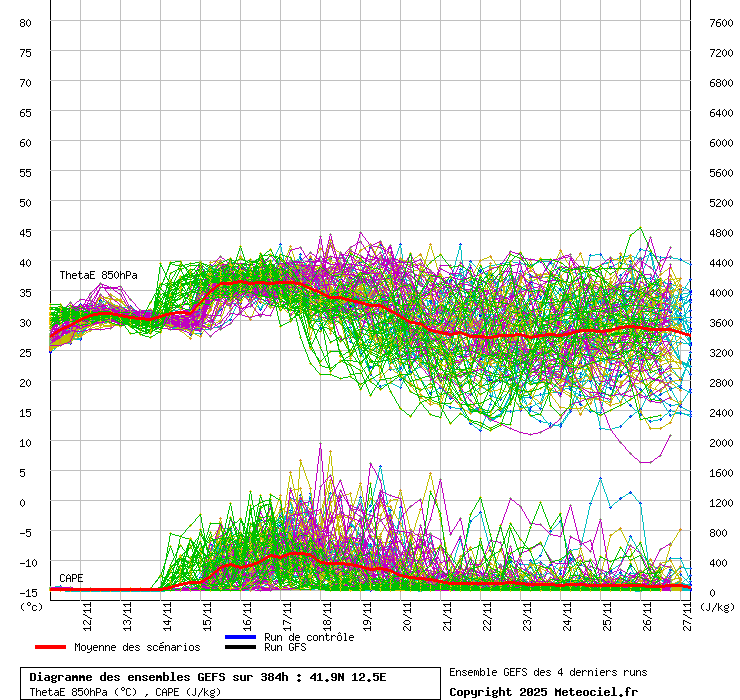Screen dimensions: 740x700
Task: Click the red Moyenne des scénarios legend line
Action: tap(50, 647)
